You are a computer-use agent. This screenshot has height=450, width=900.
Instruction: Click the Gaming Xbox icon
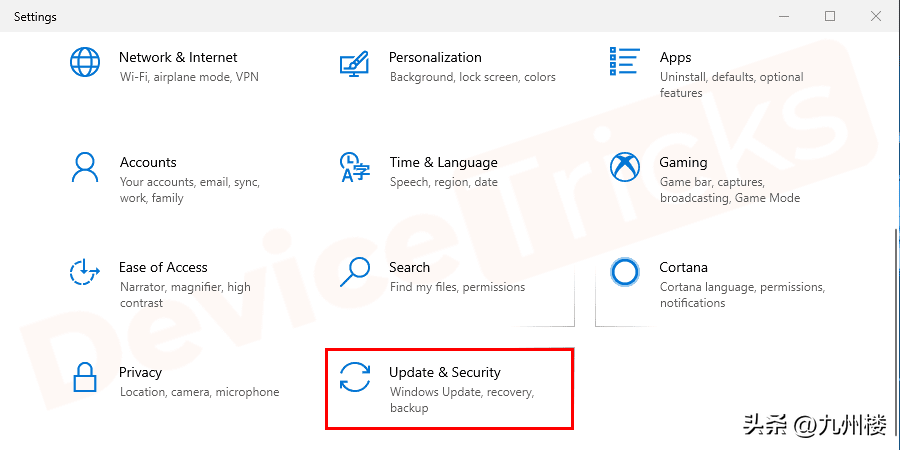click(625, 167)
